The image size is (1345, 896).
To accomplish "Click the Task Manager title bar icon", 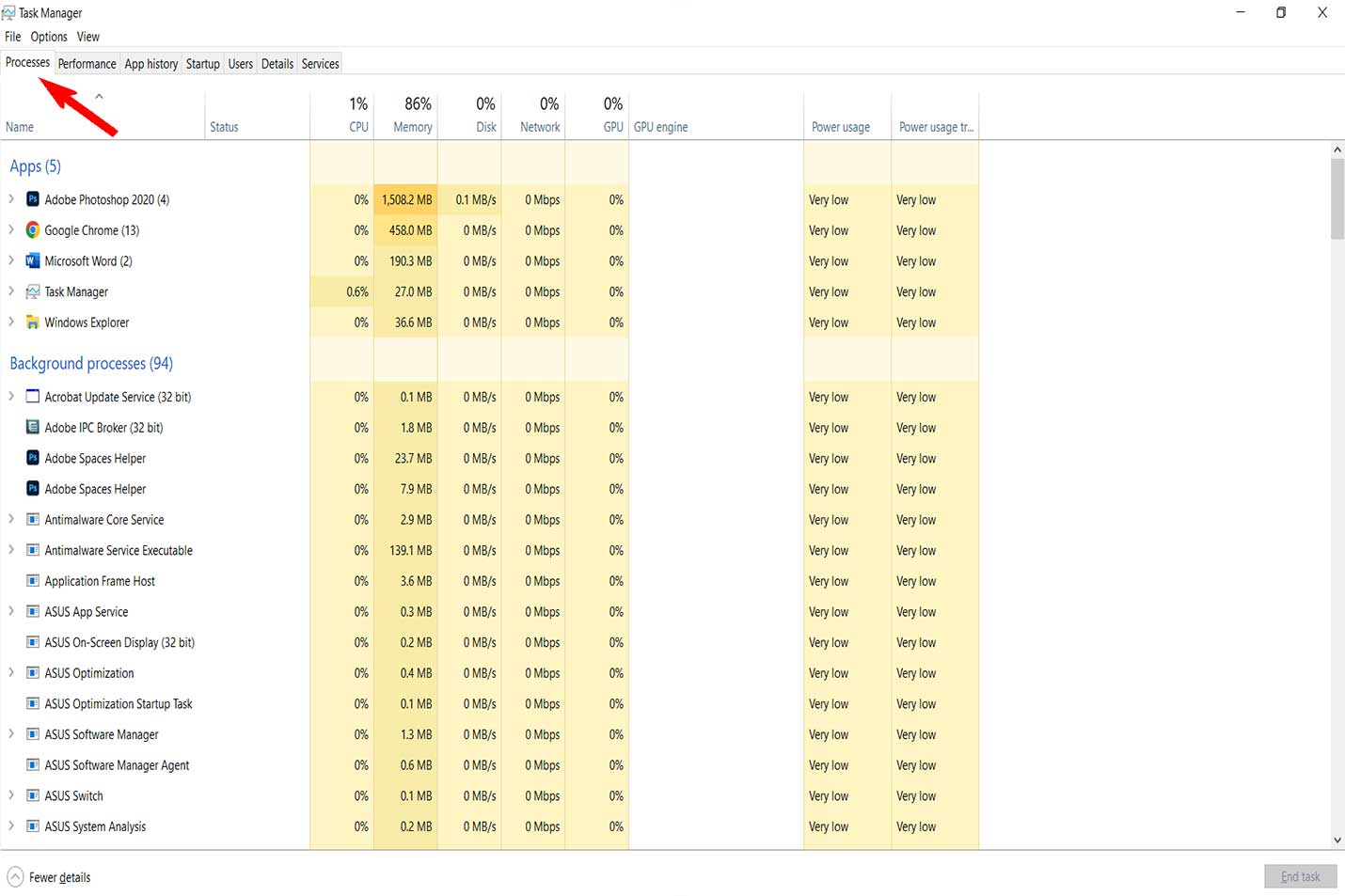I will click(x=8, y=13).
